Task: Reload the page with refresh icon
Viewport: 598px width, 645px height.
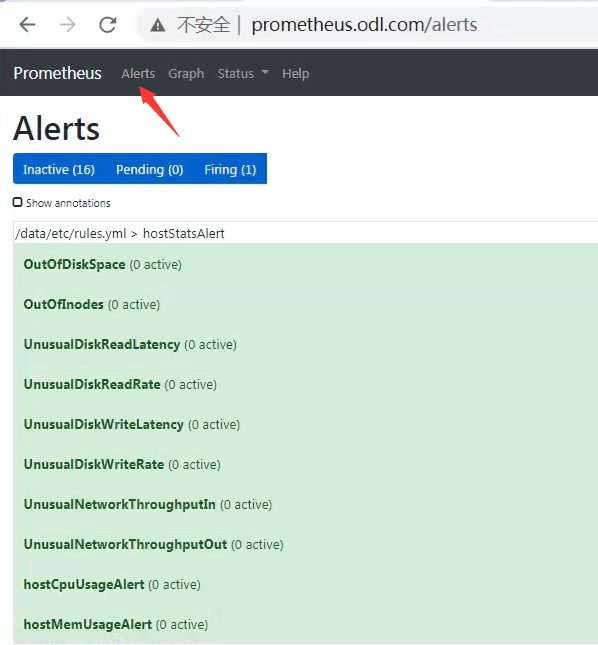Action: (108, 25)
